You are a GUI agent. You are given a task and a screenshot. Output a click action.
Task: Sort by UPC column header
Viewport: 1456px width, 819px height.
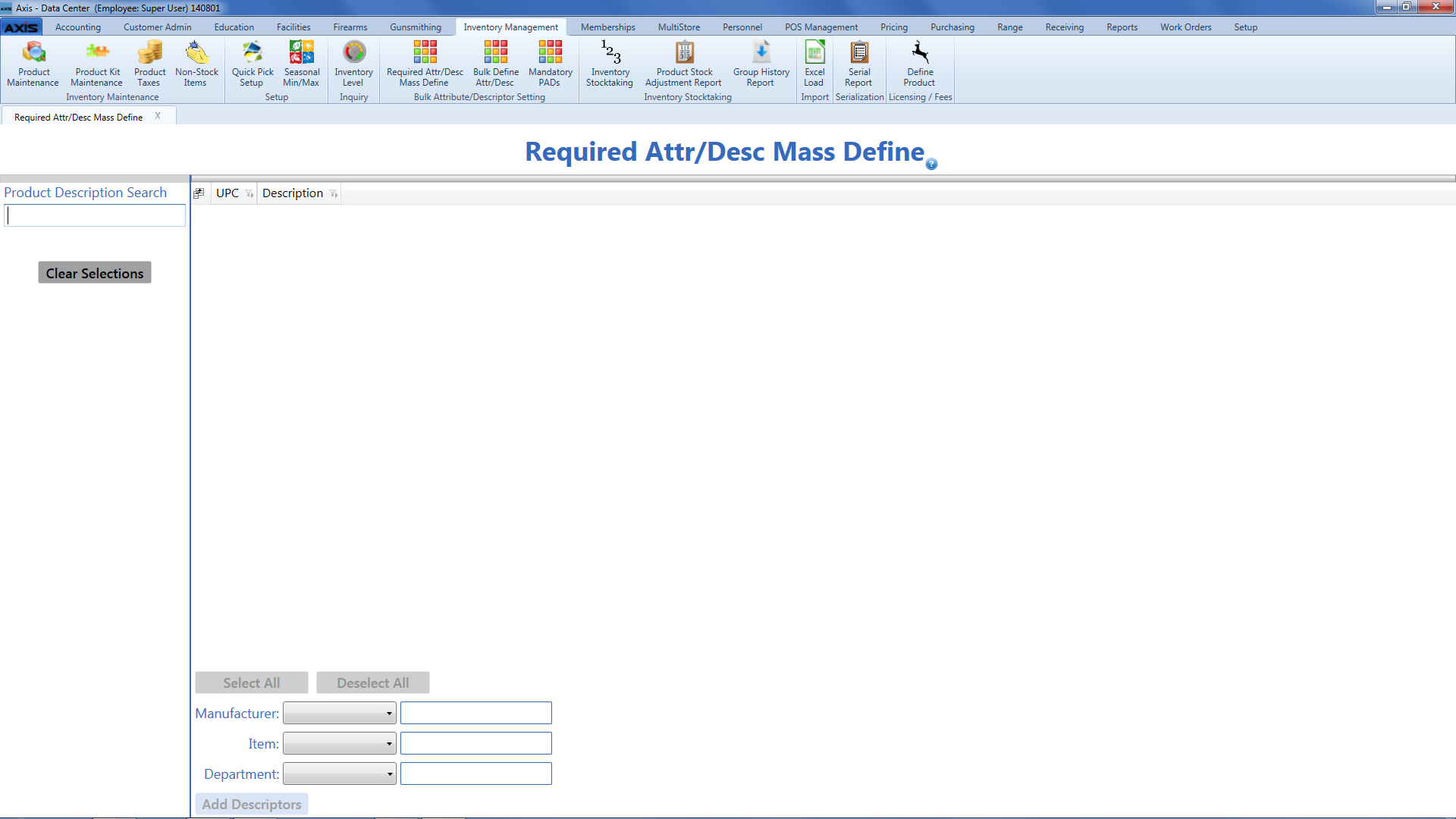(227, 193)
